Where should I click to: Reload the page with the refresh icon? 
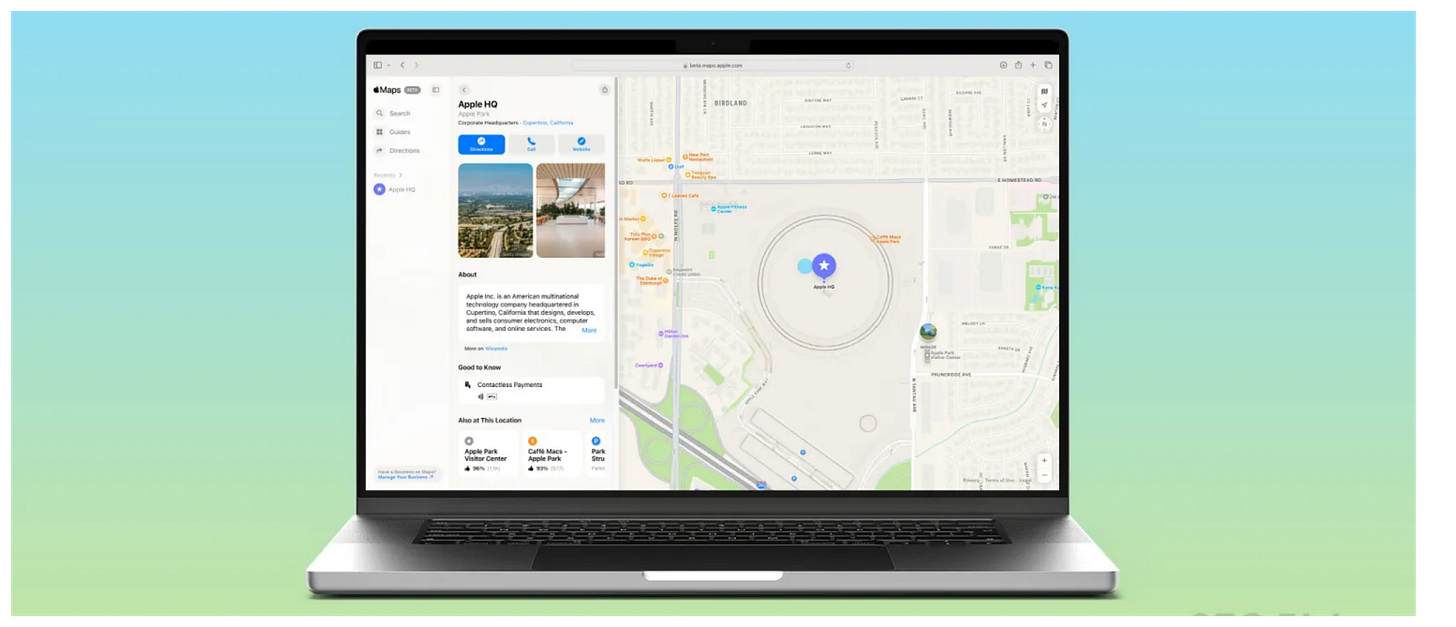coord(848,65)
